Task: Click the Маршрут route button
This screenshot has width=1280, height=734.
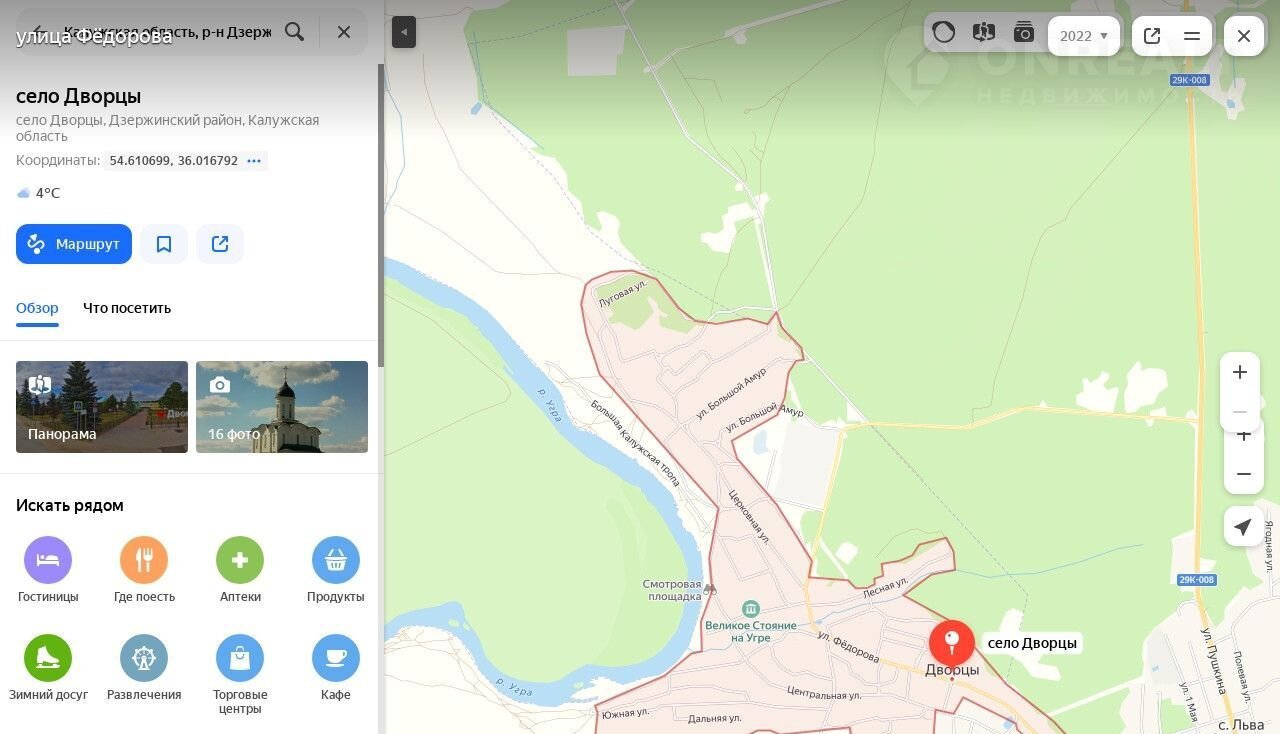Action: pos(74,244)
